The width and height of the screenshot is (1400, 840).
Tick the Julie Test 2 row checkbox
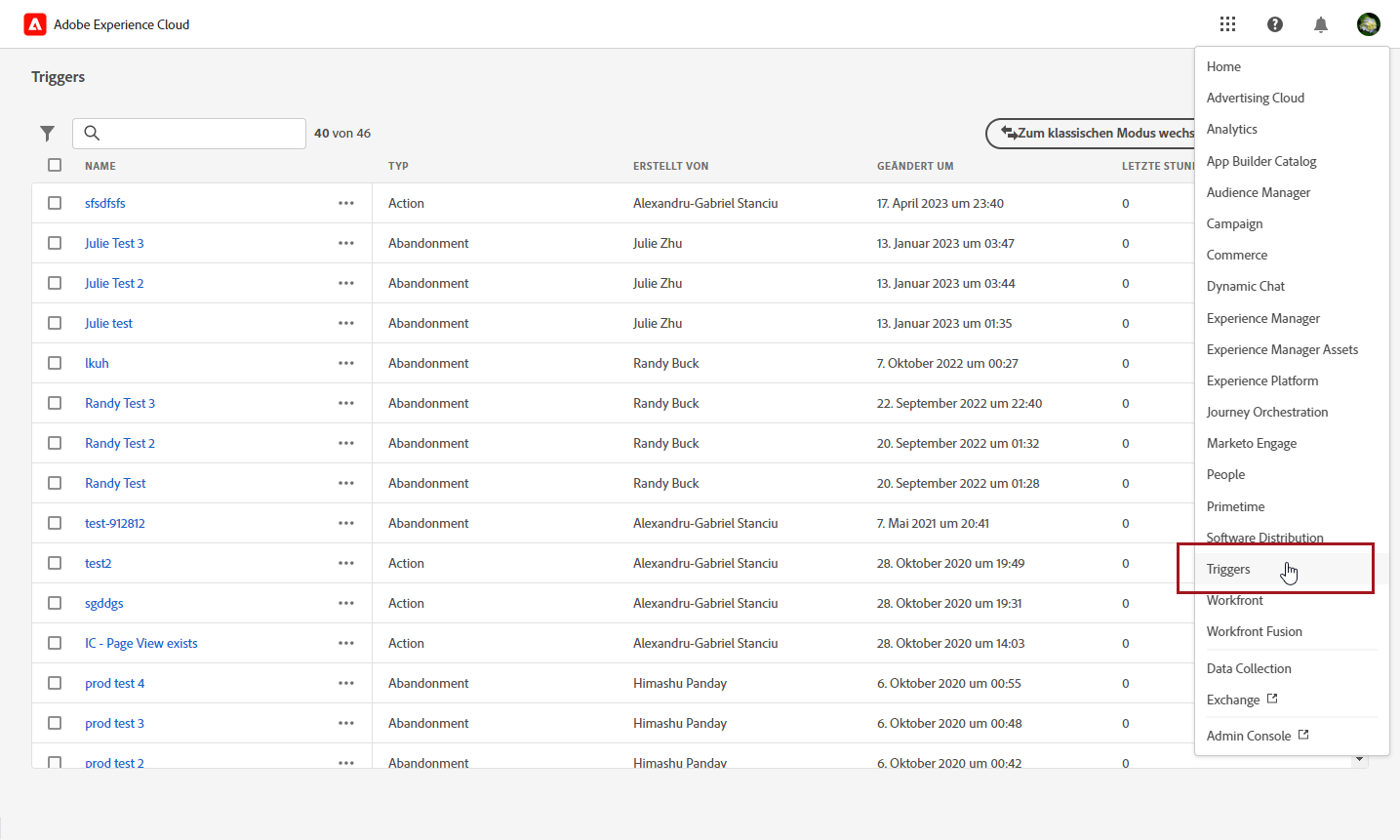55,283
